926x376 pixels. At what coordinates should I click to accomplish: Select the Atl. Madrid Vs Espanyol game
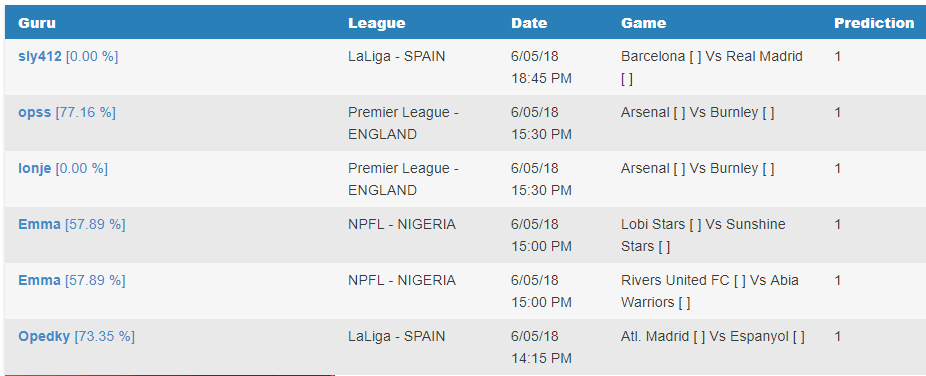coord(712,336)
